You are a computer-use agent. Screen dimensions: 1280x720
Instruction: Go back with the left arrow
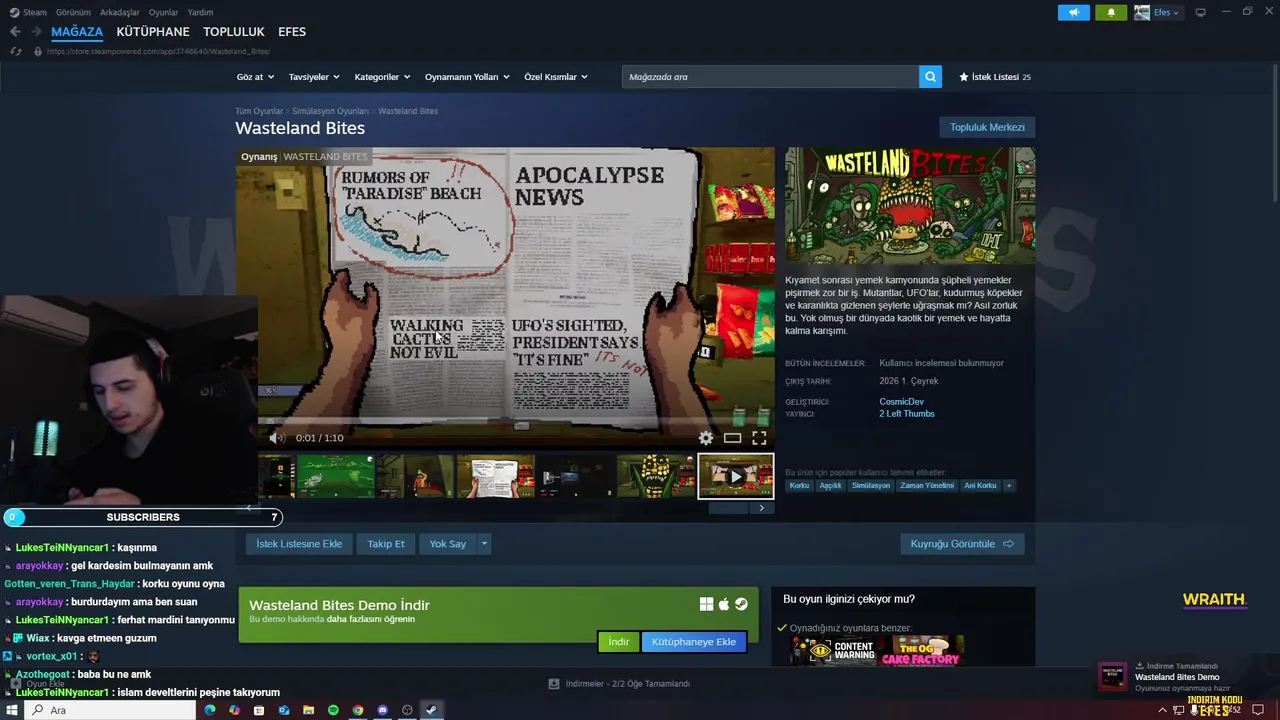(x=15, y=32)
